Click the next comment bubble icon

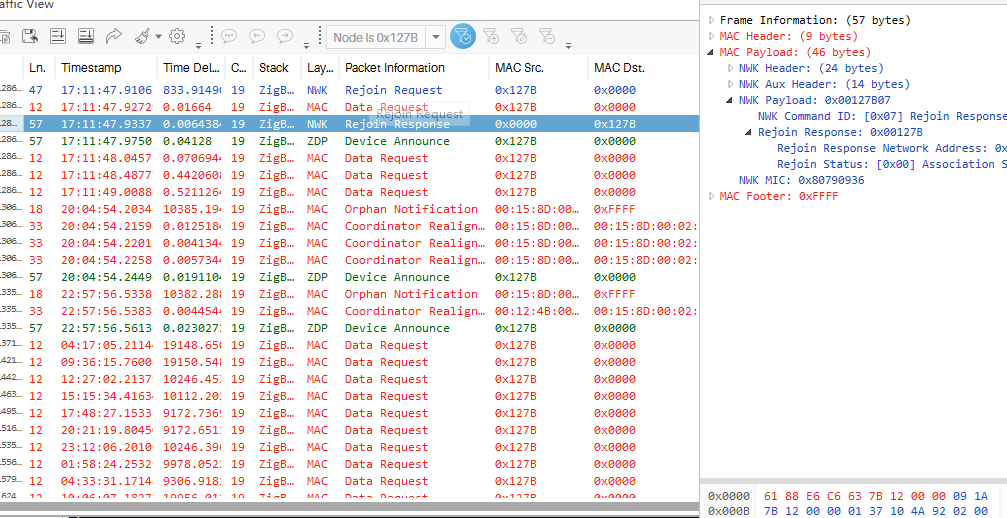(x=285, y=36)
